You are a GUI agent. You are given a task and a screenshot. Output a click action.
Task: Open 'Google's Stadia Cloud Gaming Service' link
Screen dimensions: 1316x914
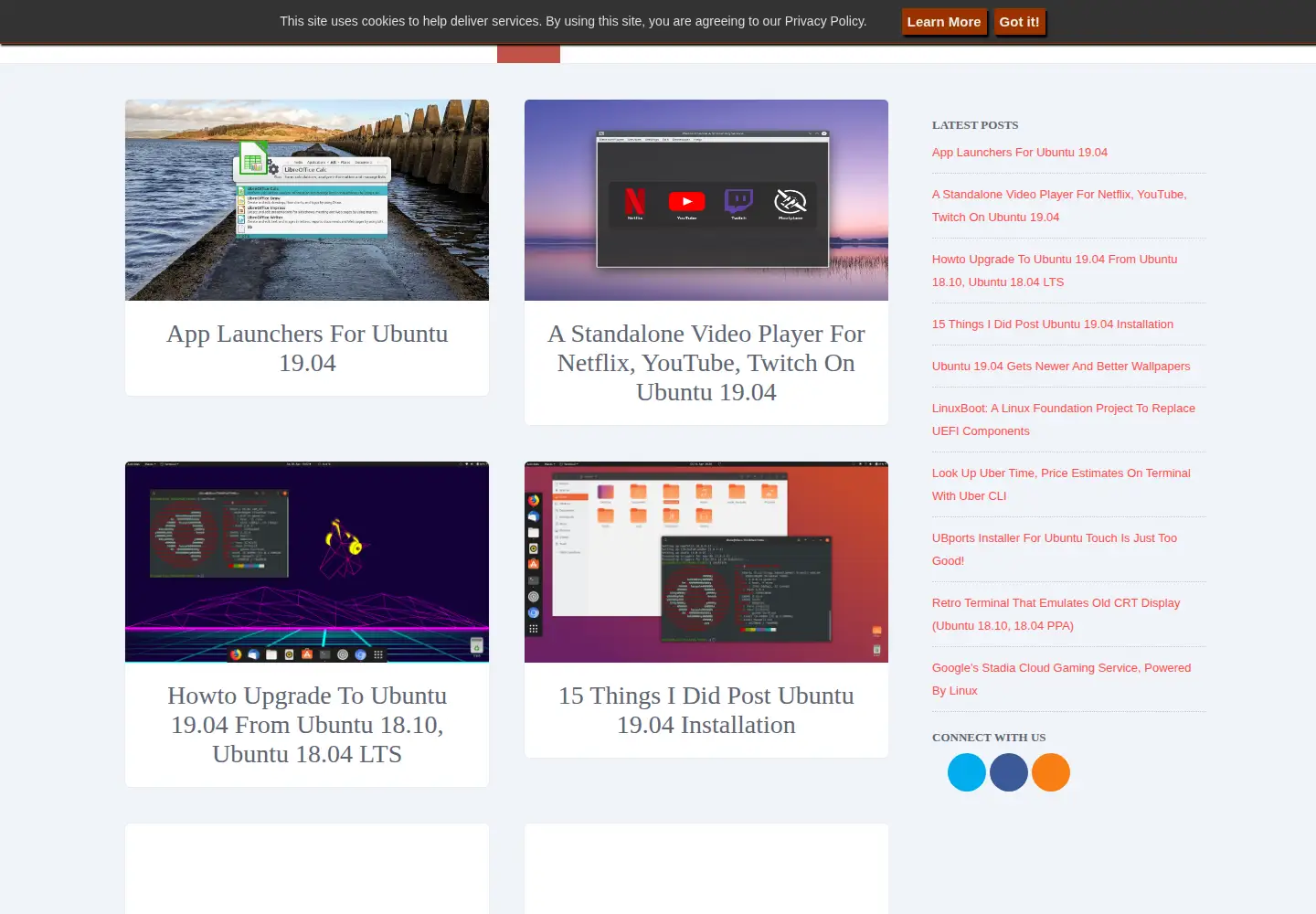point(1062,679)
